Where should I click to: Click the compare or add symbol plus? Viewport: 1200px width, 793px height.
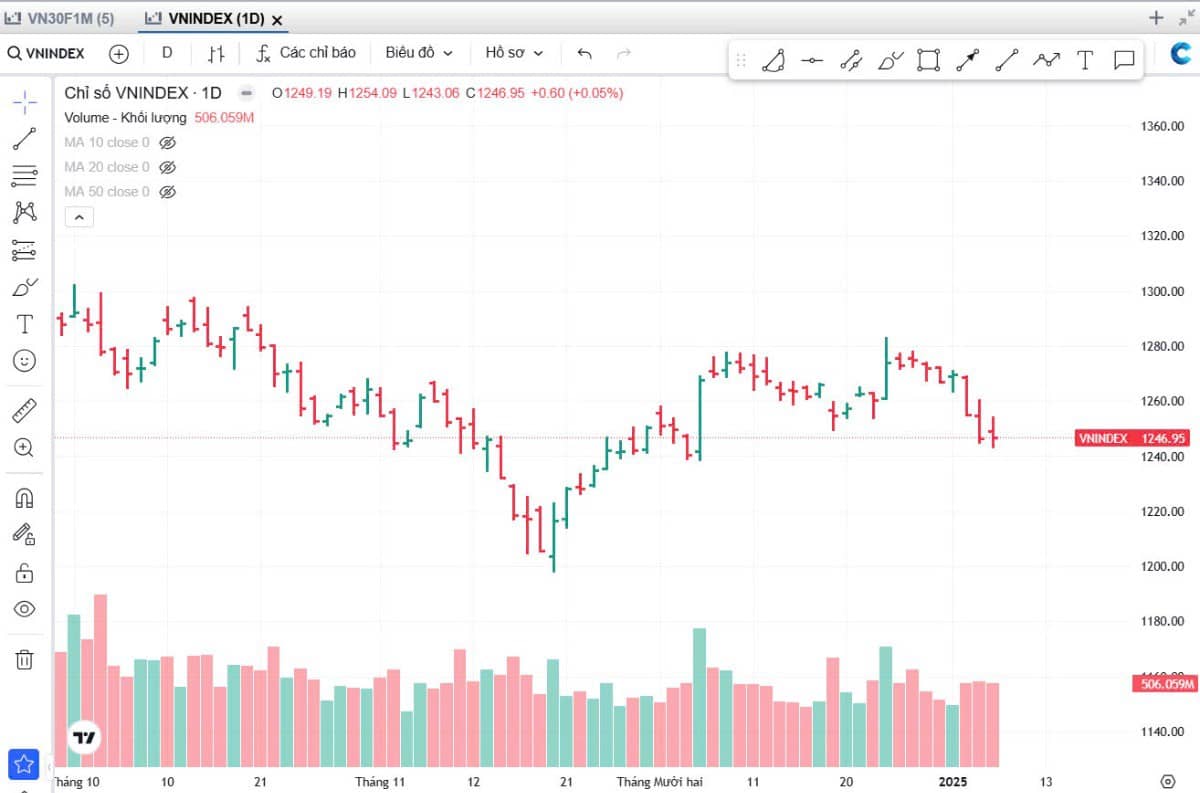(x=119, y=53)
